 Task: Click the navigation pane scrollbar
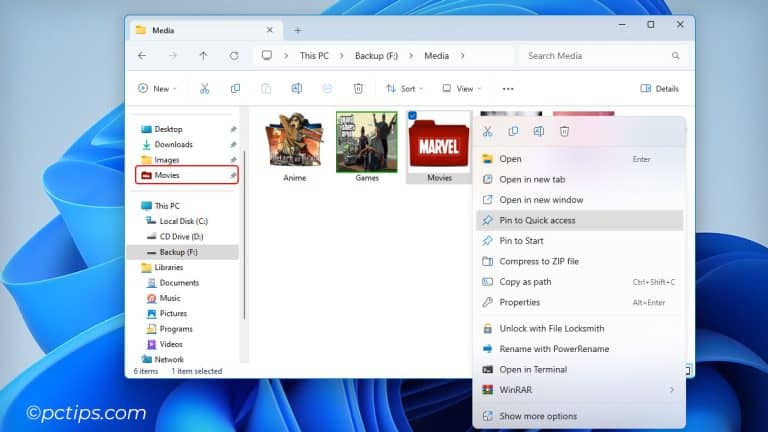click(244, 235)
